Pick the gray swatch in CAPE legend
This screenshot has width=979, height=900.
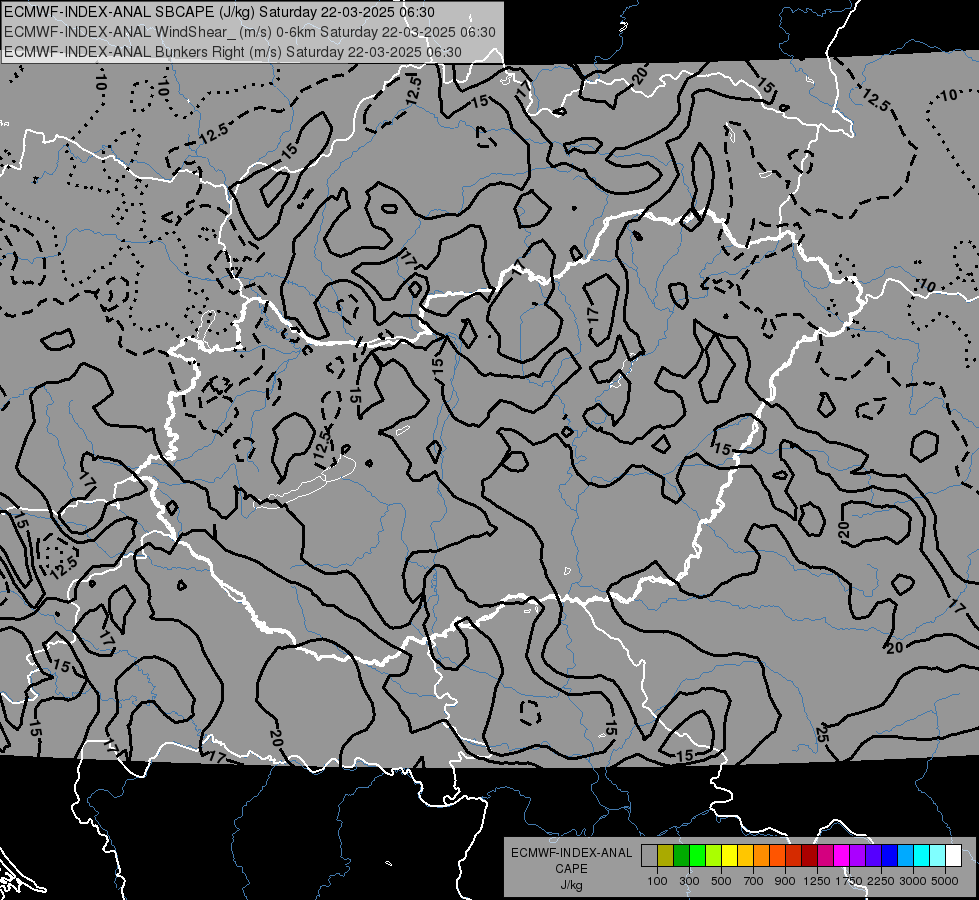click(x=649, y=856)
